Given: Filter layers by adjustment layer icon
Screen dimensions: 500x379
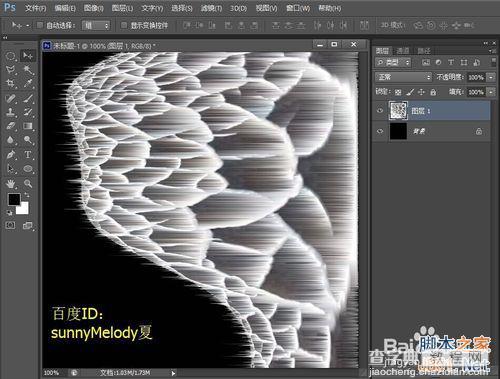Looking at the screenshot, I should tap(438, 62).
